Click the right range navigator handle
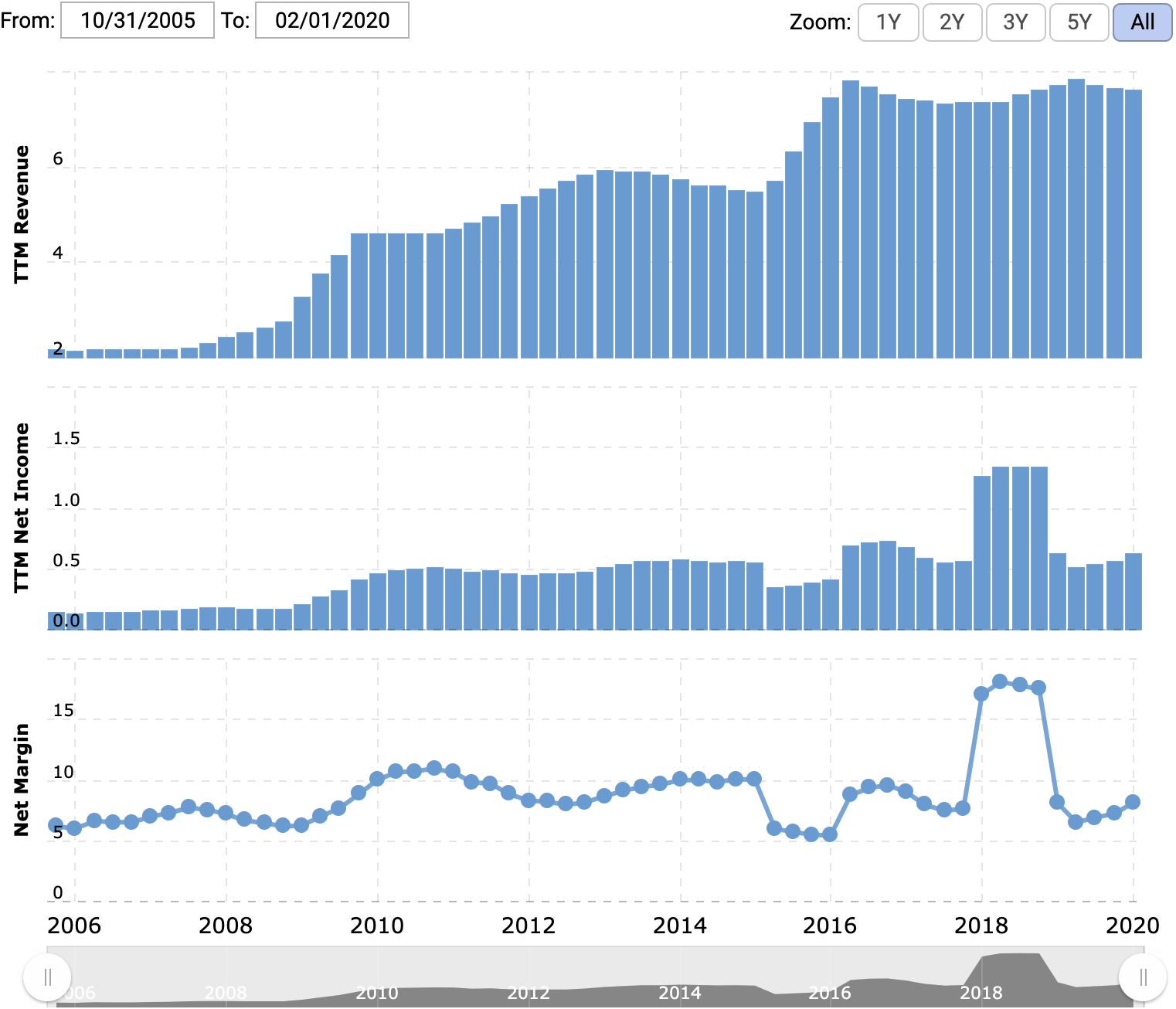The image size is (1176, 1009). (1143, 977)
